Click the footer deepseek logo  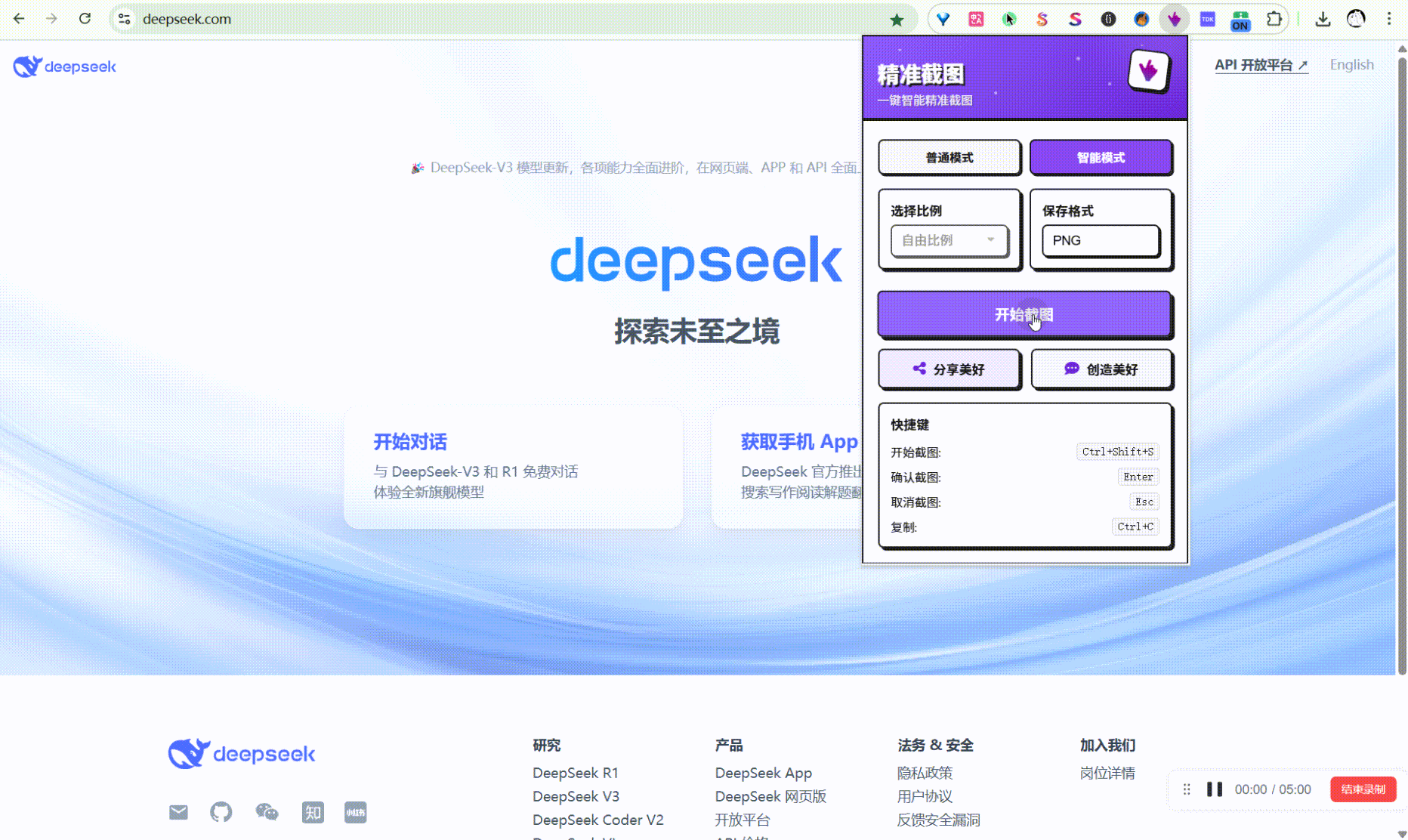tap(242, 754)
